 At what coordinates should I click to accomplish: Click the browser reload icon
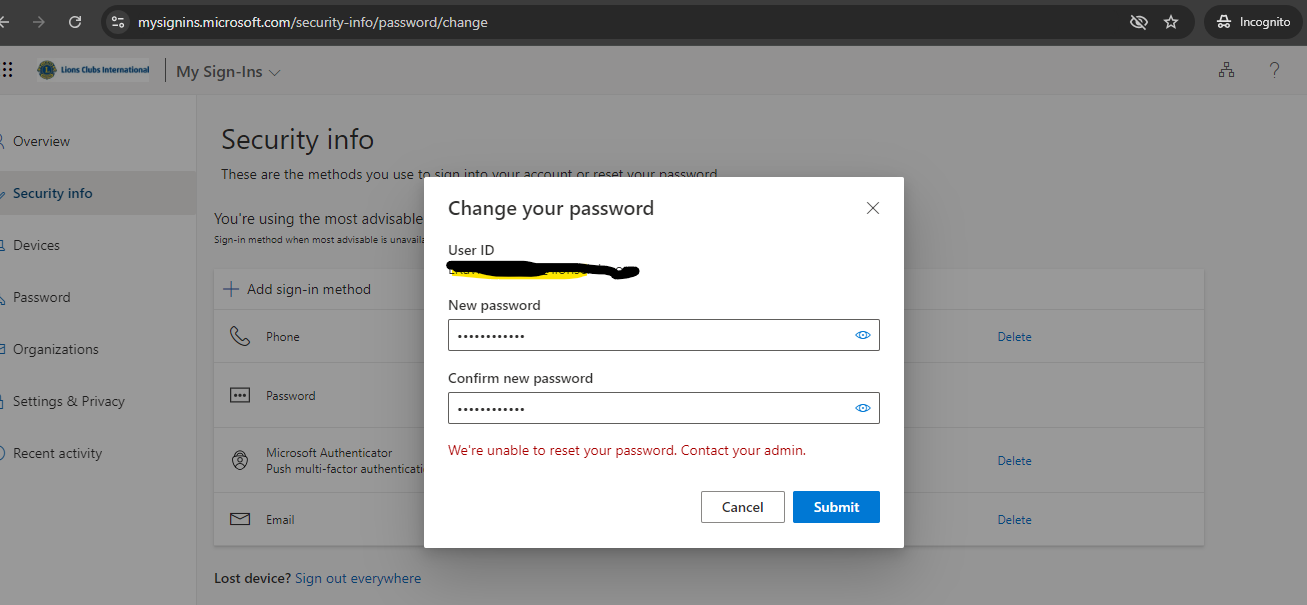[75, 21]
